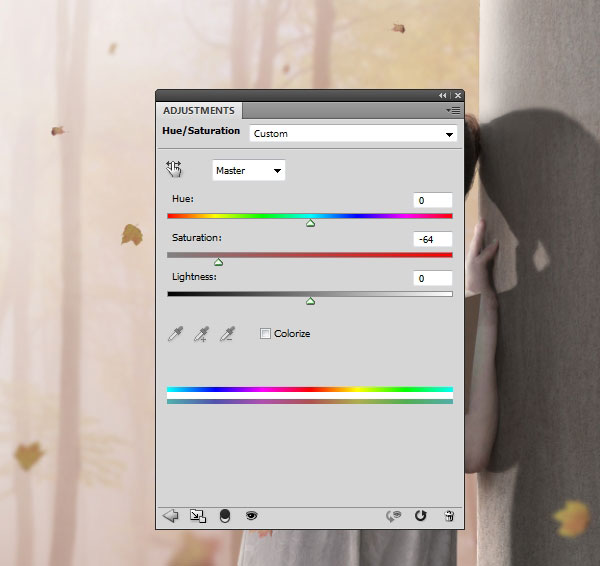Collapse panel to icons double-arrow
600x566 pixels.
(442, 95)
